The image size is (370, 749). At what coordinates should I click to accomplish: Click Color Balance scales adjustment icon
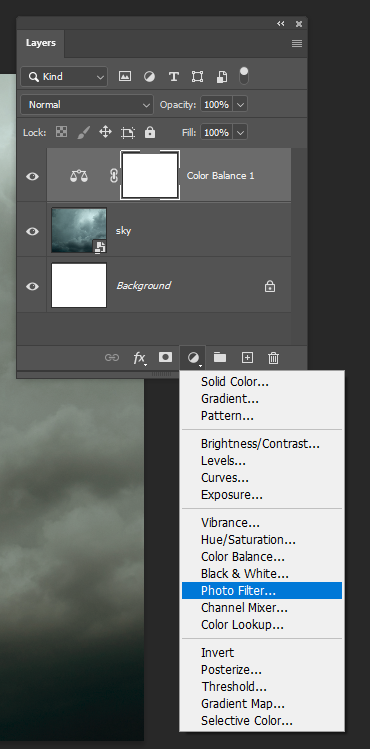79,176
